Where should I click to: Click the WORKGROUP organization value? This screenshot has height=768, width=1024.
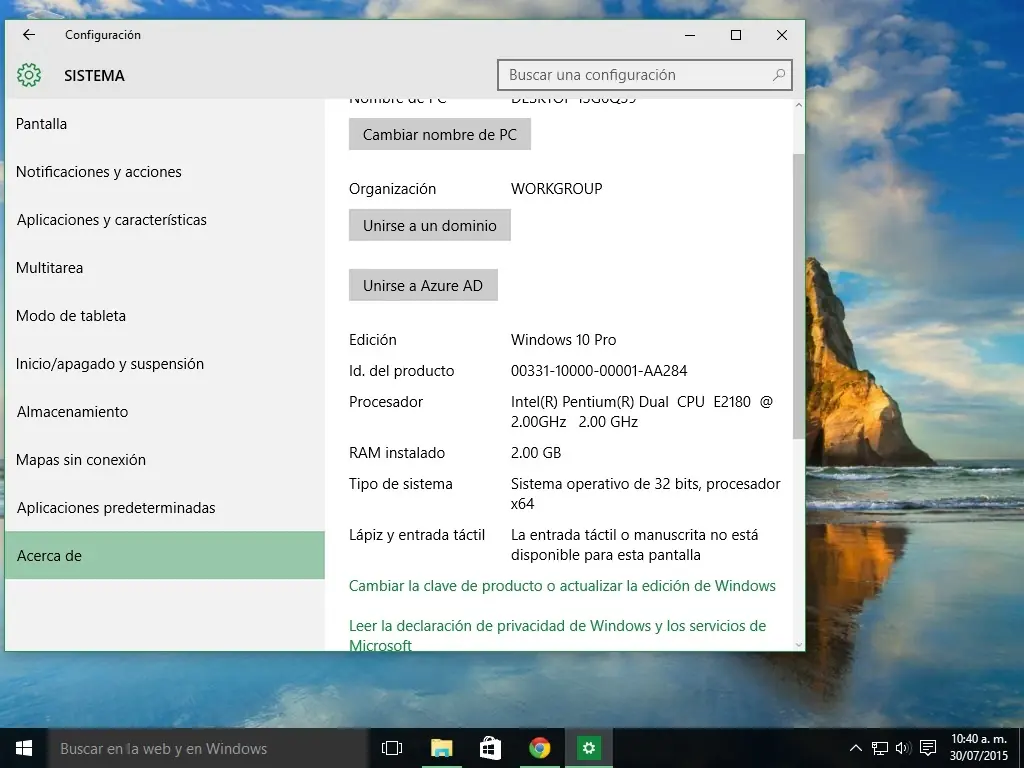tap(556, 189)
